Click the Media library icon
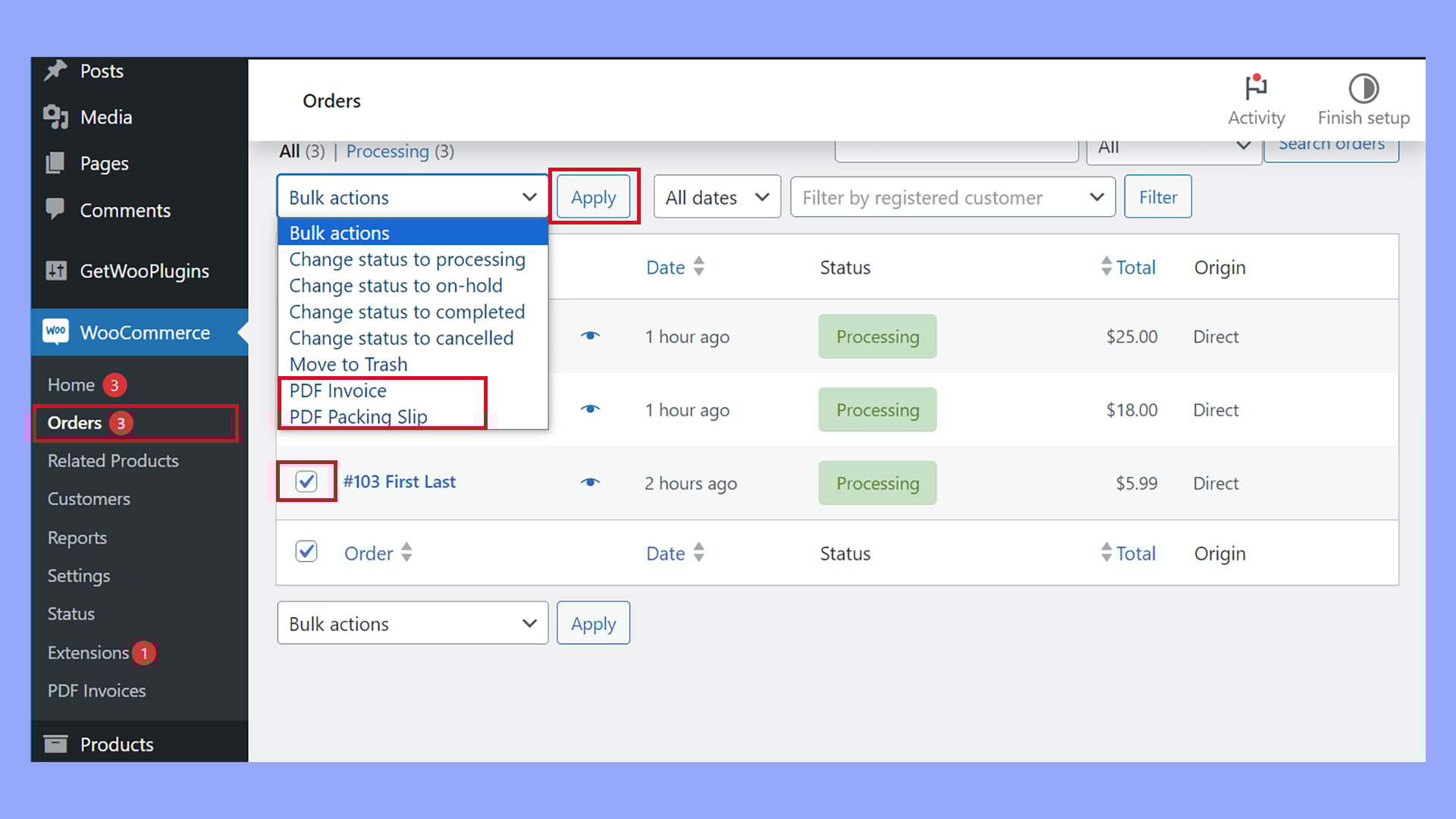The image size is (1456, 819). (55, 117)
